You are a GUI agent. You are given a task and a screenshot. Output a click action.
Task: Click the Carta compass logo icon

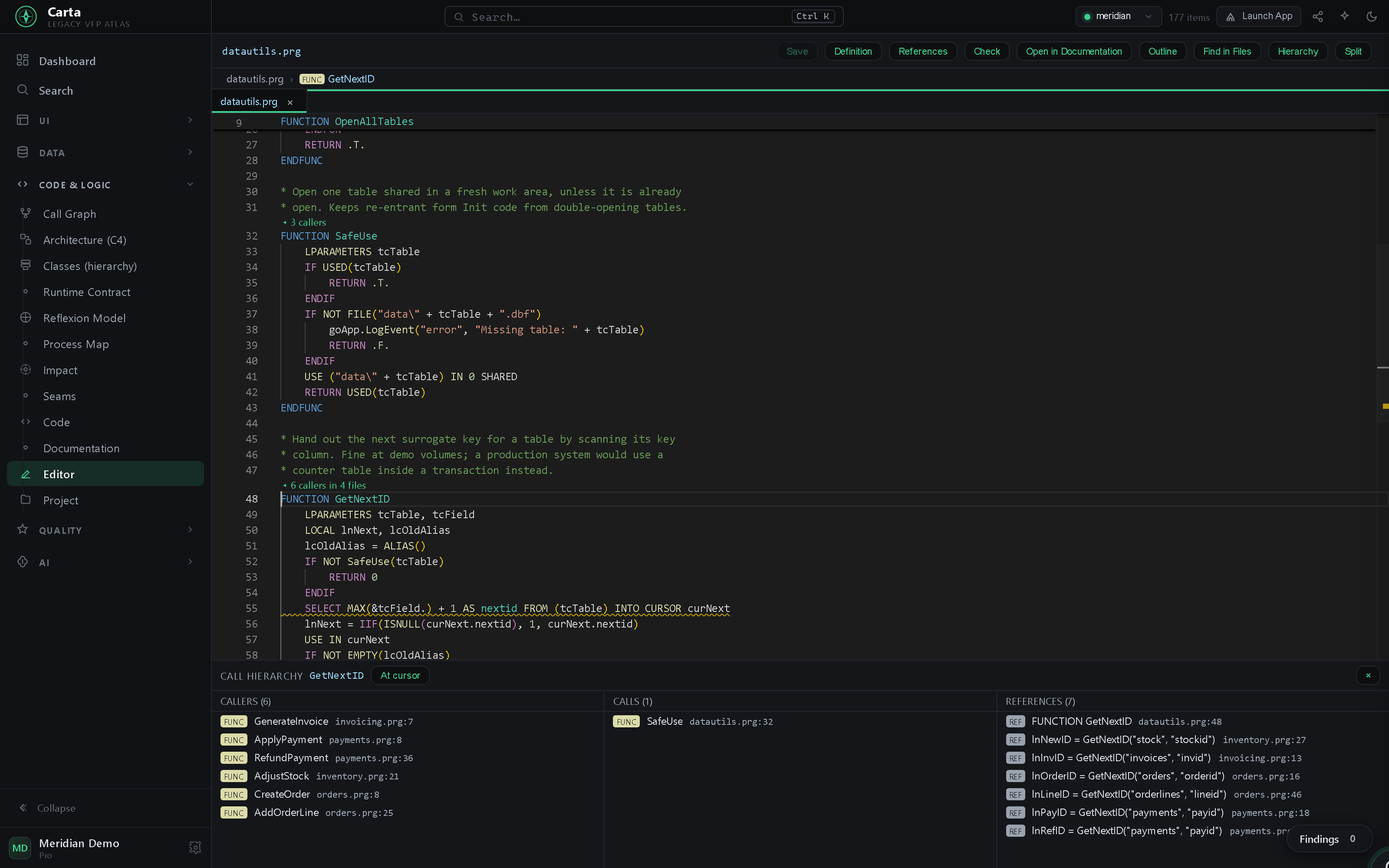(x=26, y=16)
